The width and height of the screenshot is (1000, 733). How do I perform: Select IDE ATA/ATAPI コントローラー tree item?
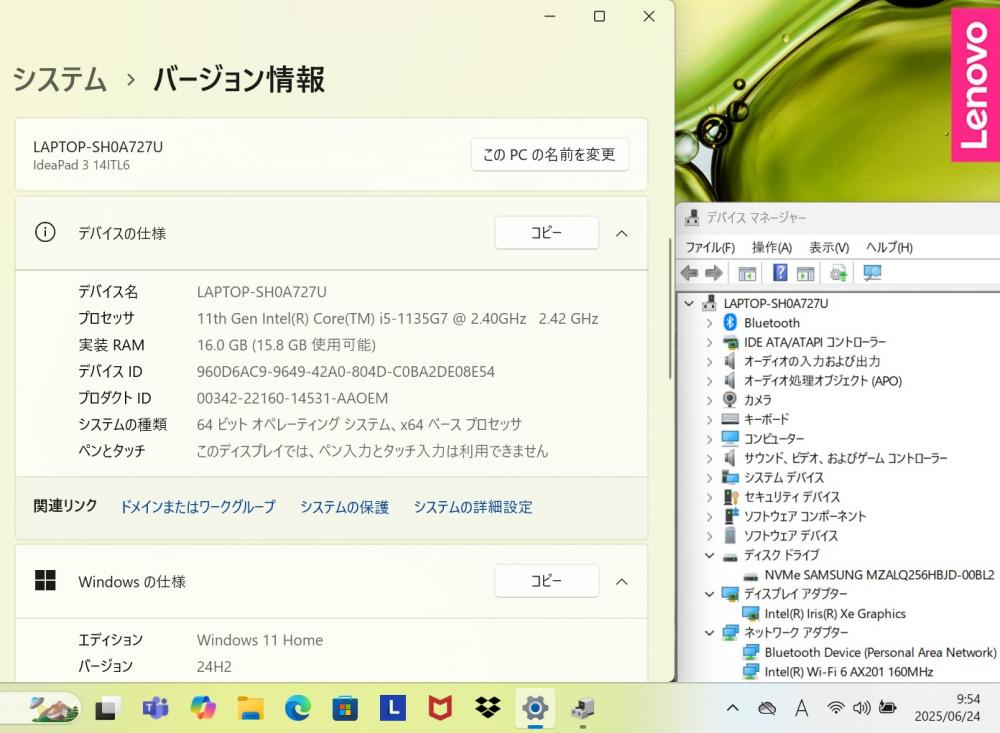(x=814, y=343)
